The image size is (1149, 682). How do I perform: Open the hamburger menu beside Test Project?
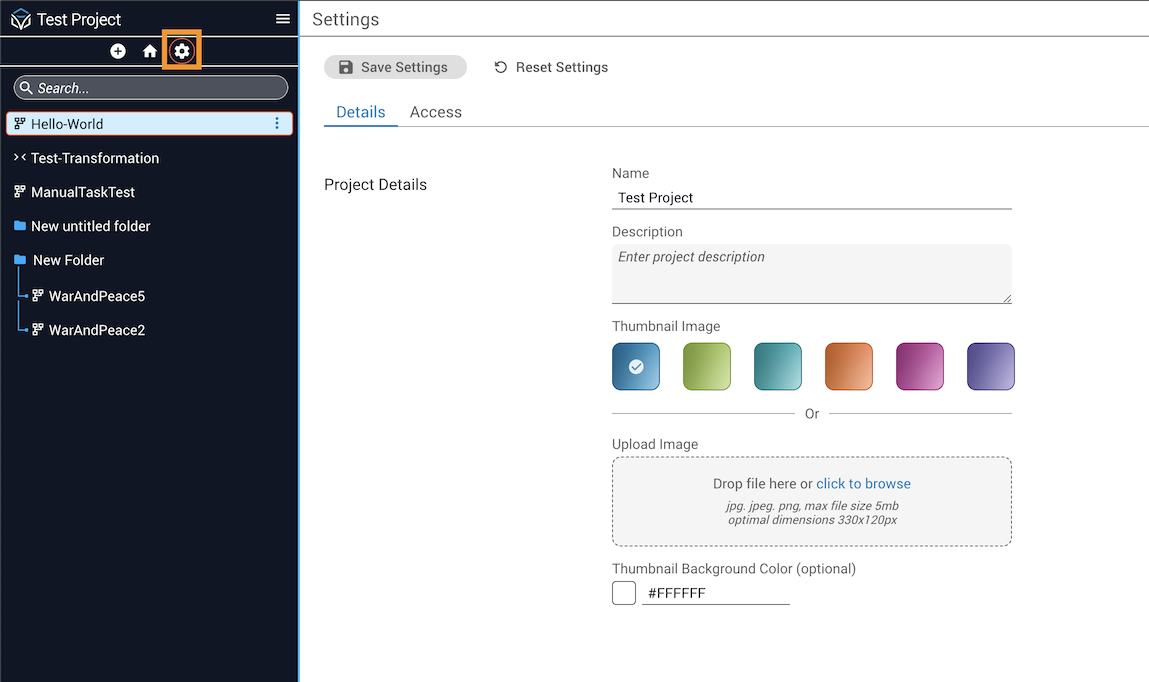(283, 19)
